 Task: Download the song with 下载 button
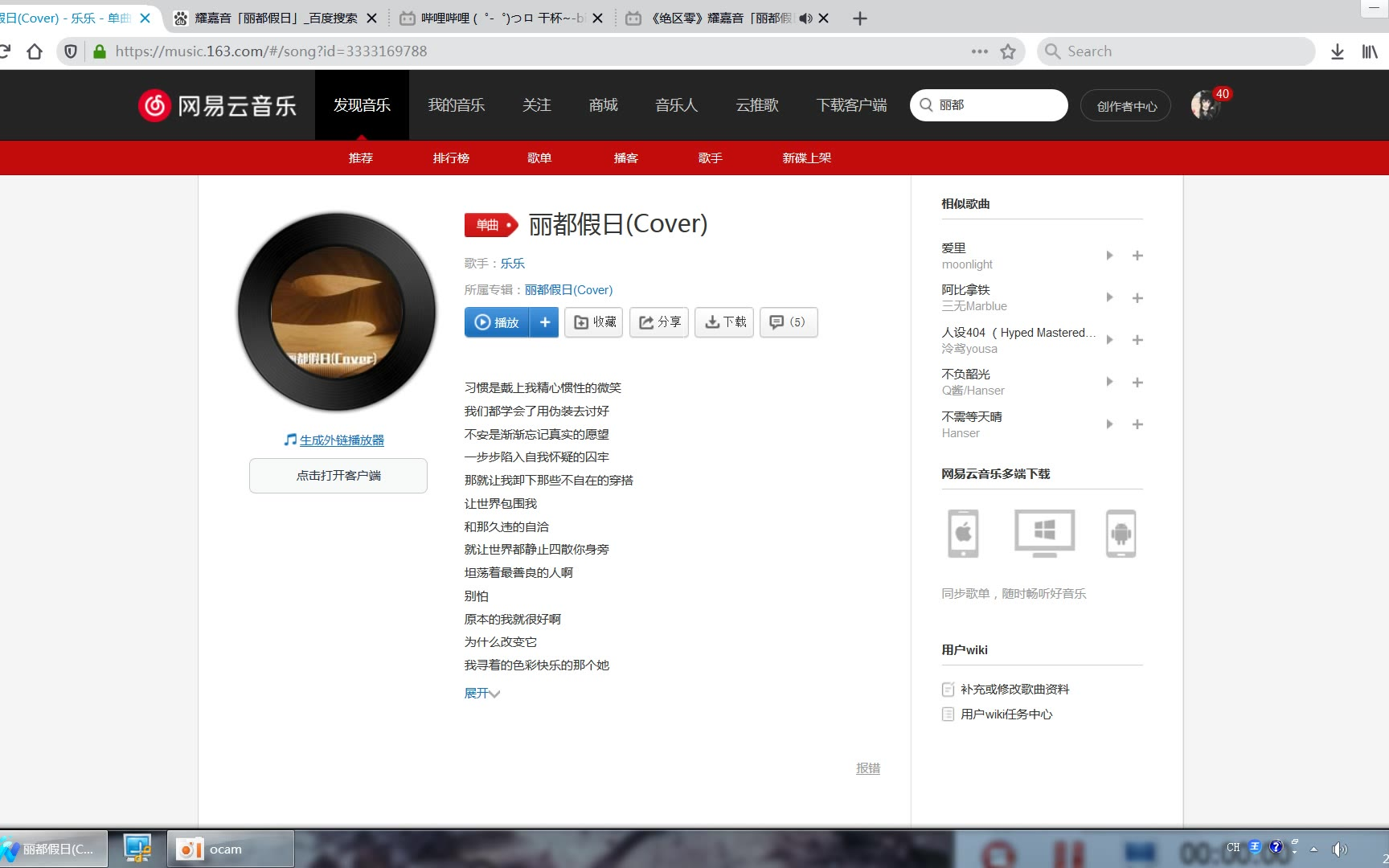(x=724, y=322)
